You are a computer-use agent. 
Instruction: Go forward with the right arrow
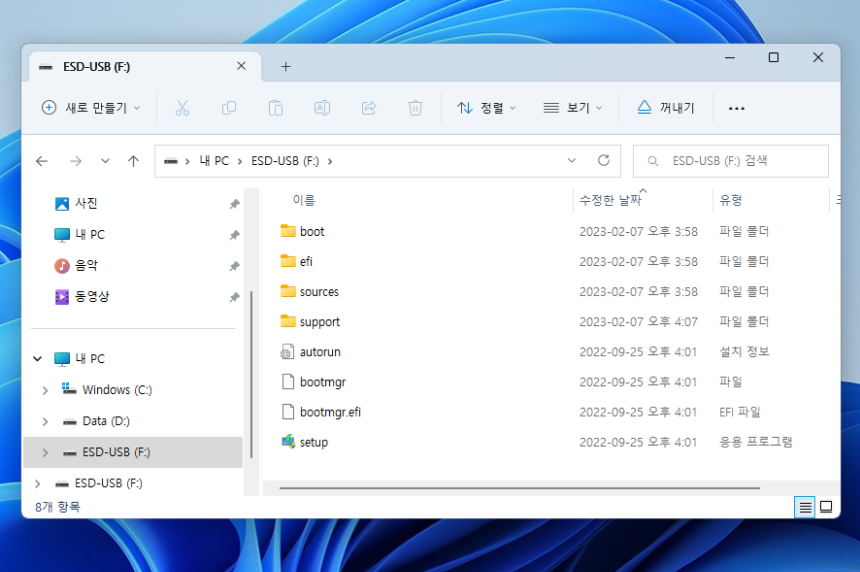click(x=76, y=161)
